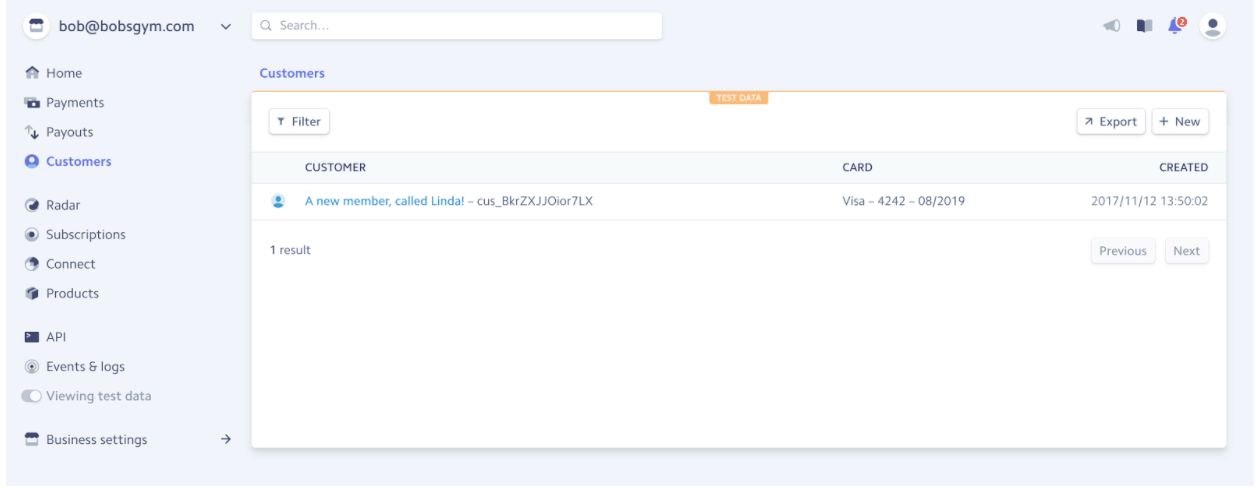
Task: Click the store icon beside bob@bobsgym.com
Action: click(36, 26)
